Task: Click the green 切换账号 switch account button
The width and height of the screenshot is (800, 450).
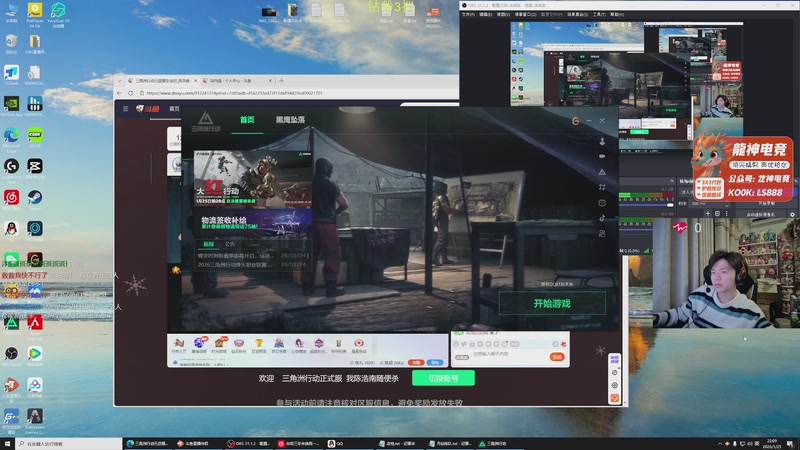Action: (443, 378)
